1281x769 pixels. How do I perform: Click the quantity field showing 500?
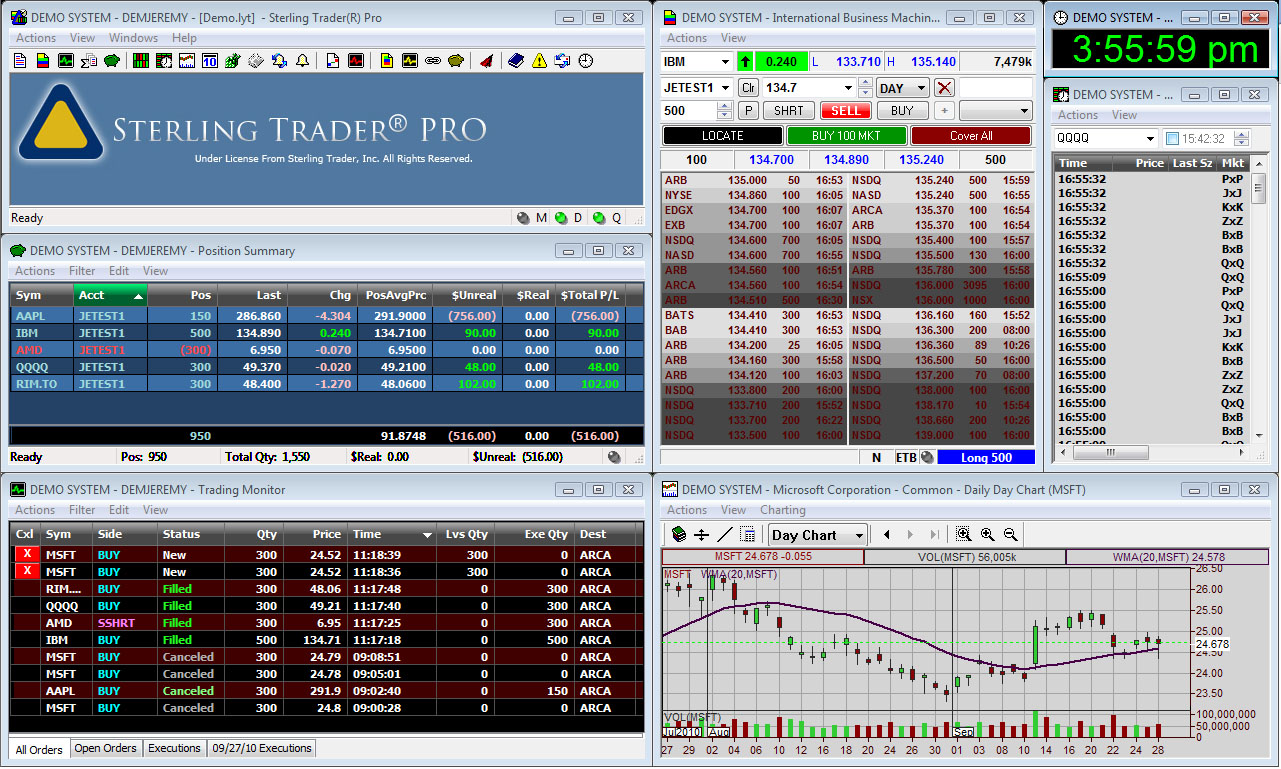pyautogui.click(x=691, y=111)
